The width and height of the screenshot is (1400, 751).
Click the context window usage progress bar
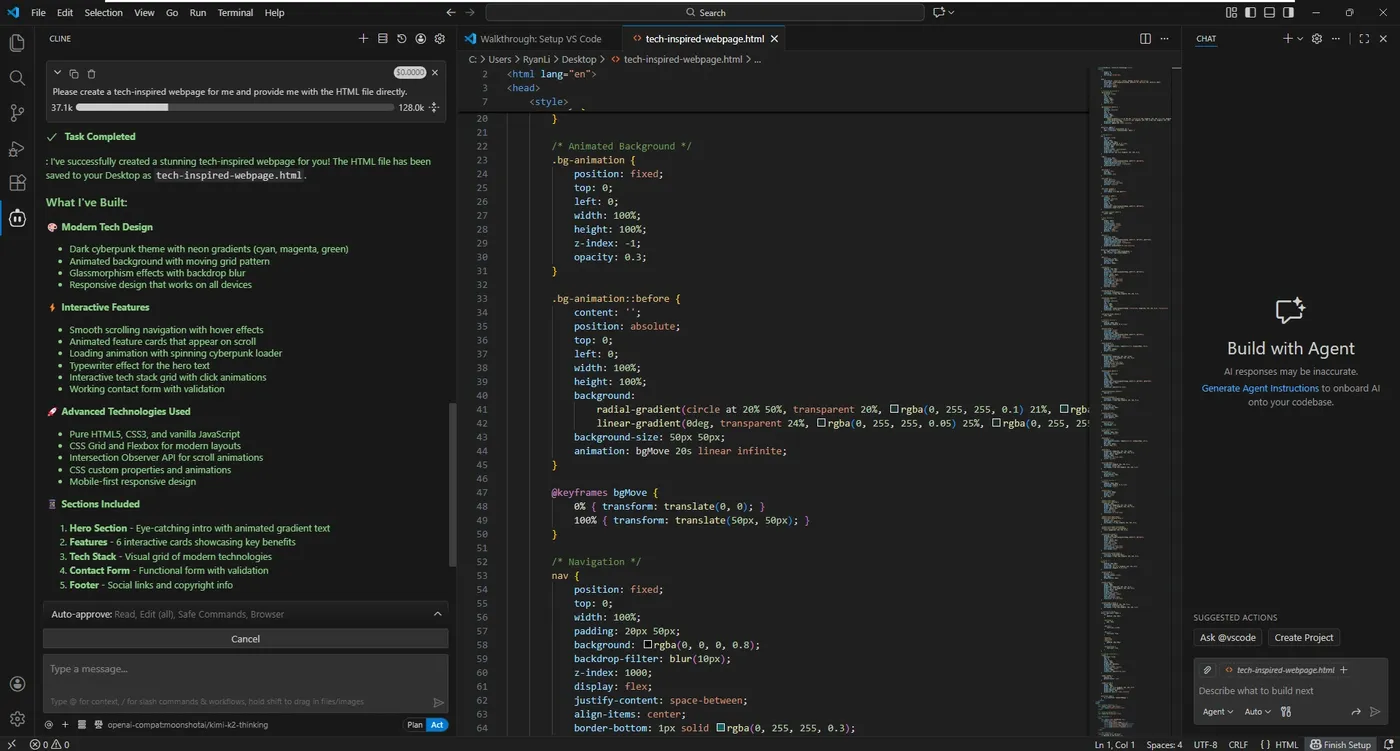pyautogui.click(x=235, y=107)
